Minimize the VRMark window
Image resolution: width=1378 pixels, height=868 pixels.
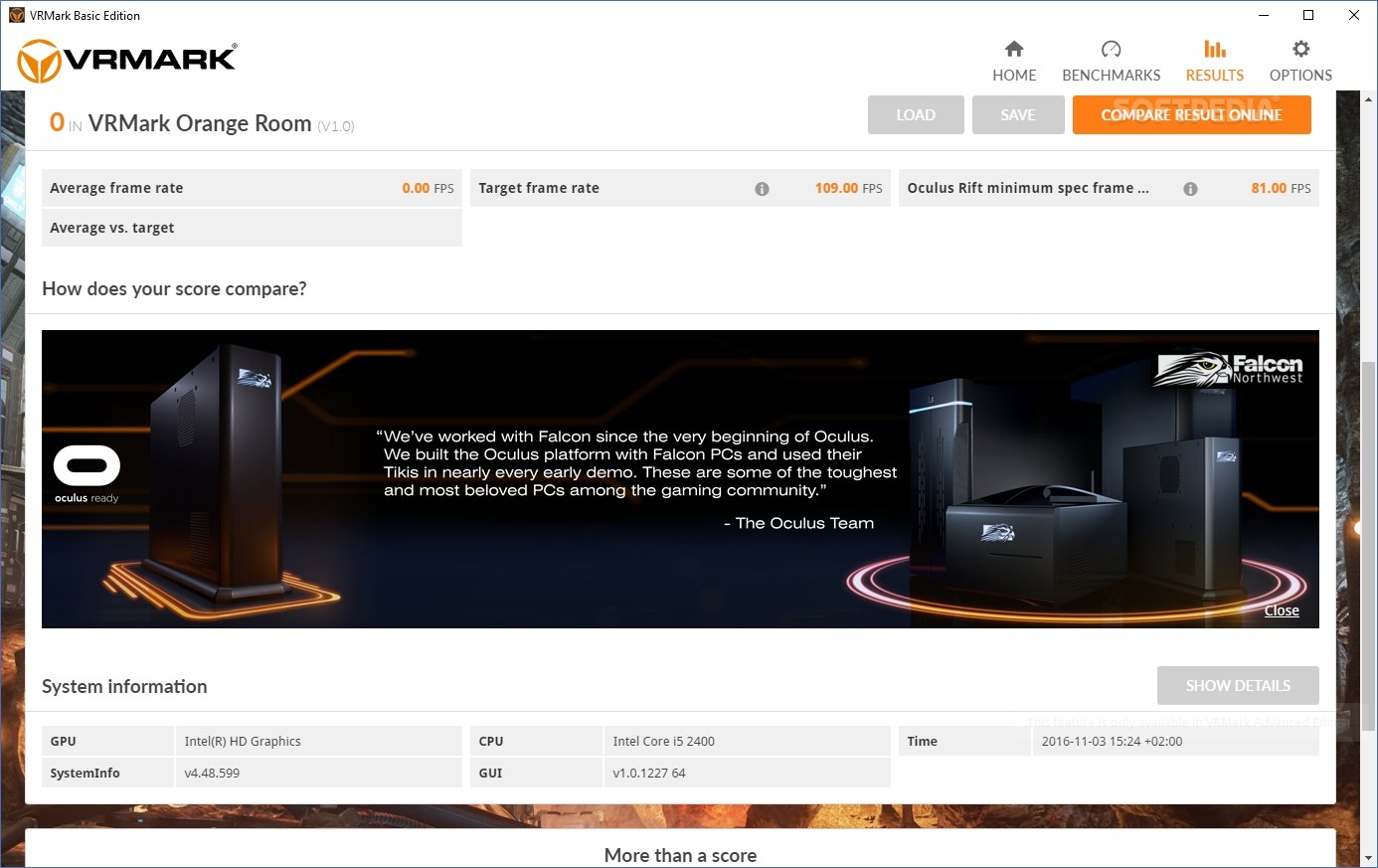pos(1264,15)
